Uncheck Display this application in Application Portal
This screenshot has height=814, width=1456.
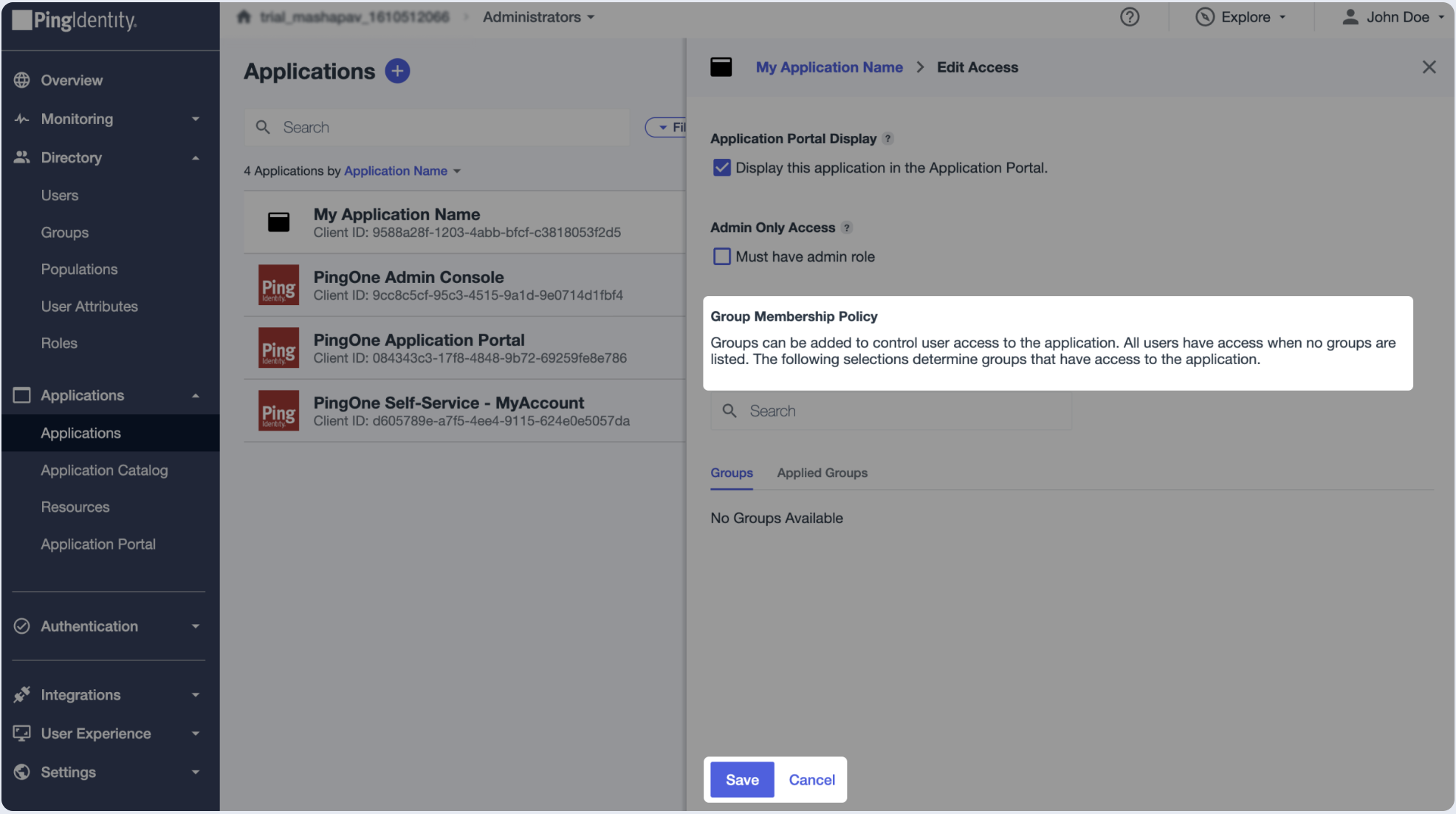click(721, 168)
